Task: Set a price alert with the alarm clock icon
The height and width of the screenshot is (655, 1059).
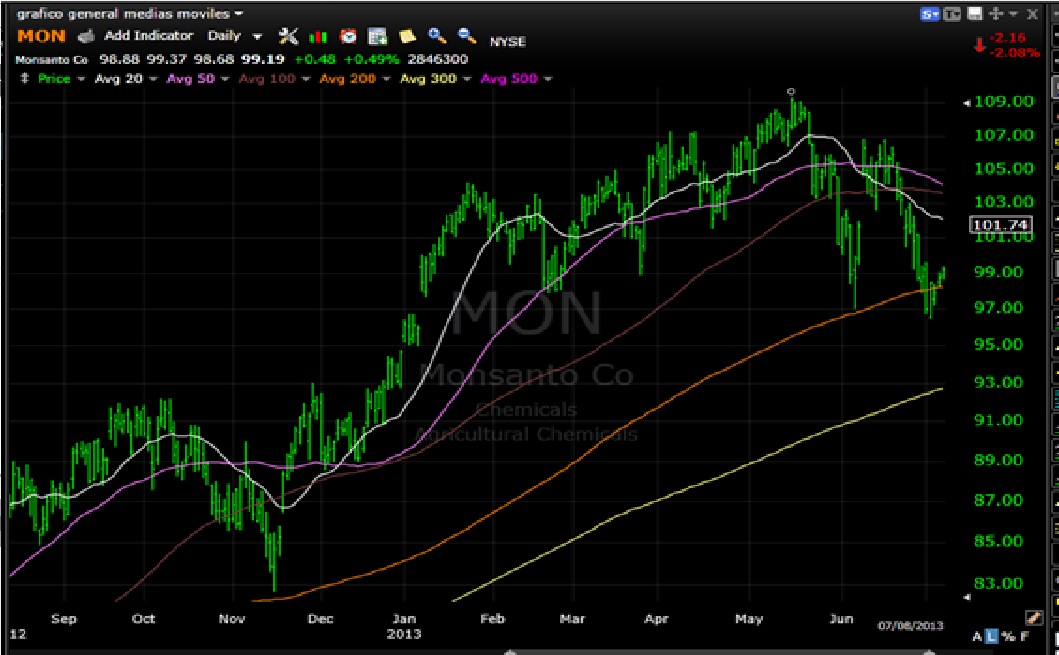Action: tap(348, 36)
